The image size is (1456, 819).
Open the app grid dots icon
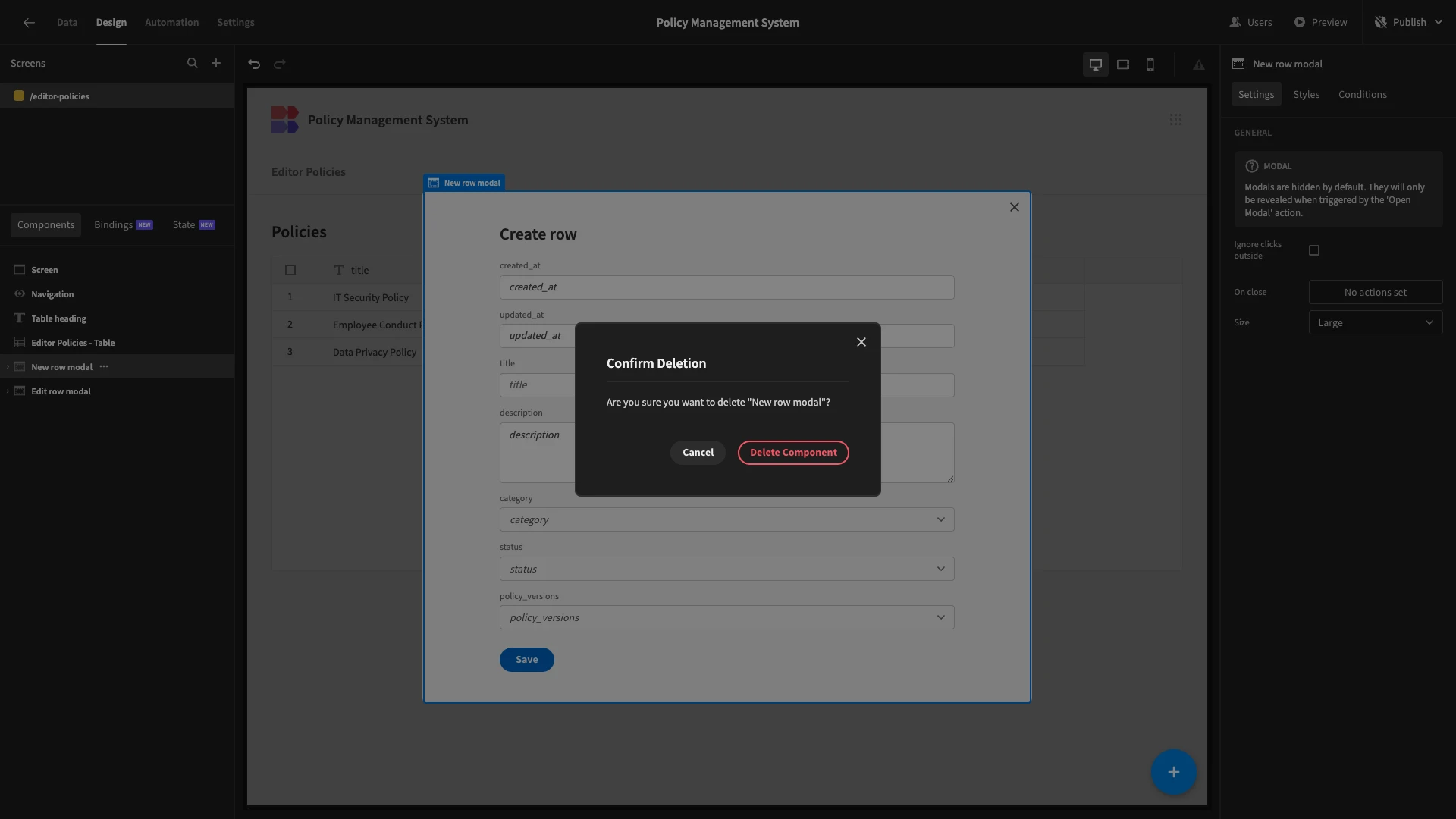tap(1175, 120)
